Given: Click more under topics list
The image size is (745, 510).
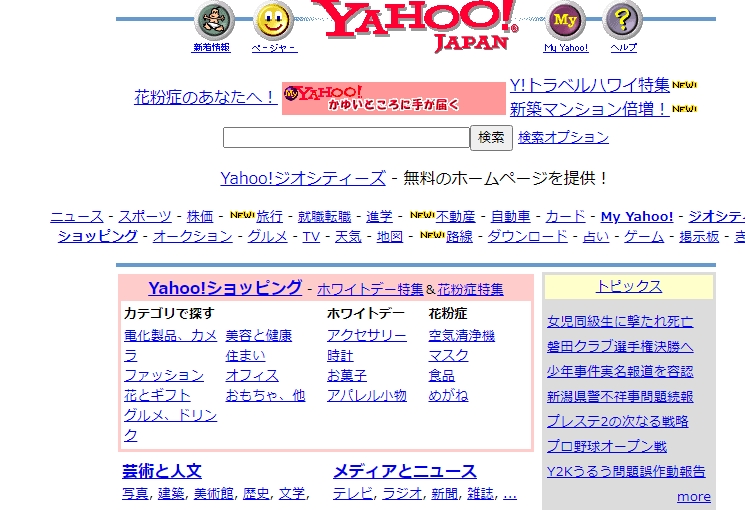Looking at the screenshot, I should click(x=694, y=497).
